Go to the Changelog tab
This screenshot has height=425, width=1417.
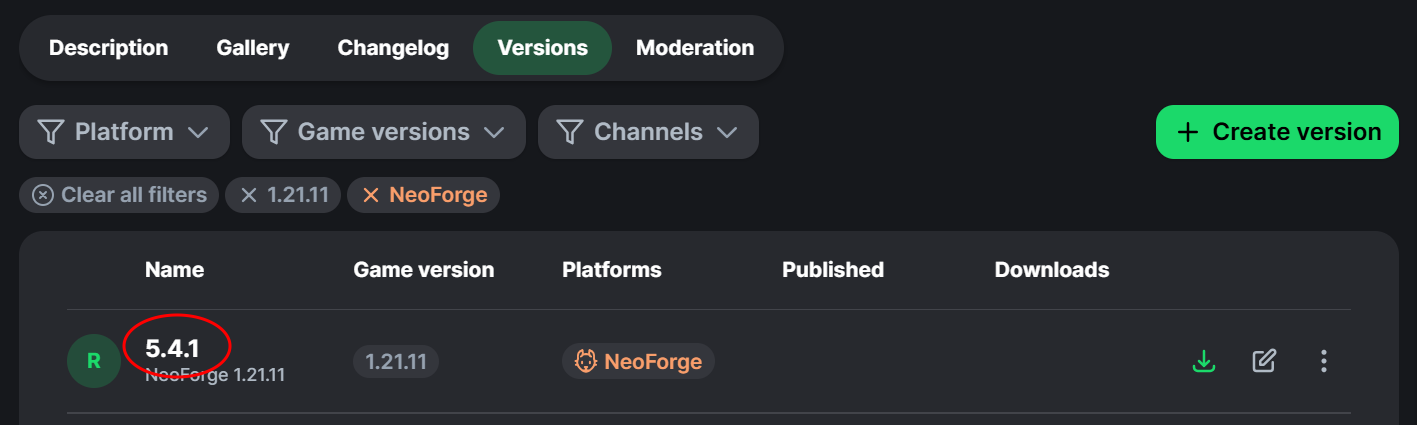pyautogui.click(x=393, y=48)
